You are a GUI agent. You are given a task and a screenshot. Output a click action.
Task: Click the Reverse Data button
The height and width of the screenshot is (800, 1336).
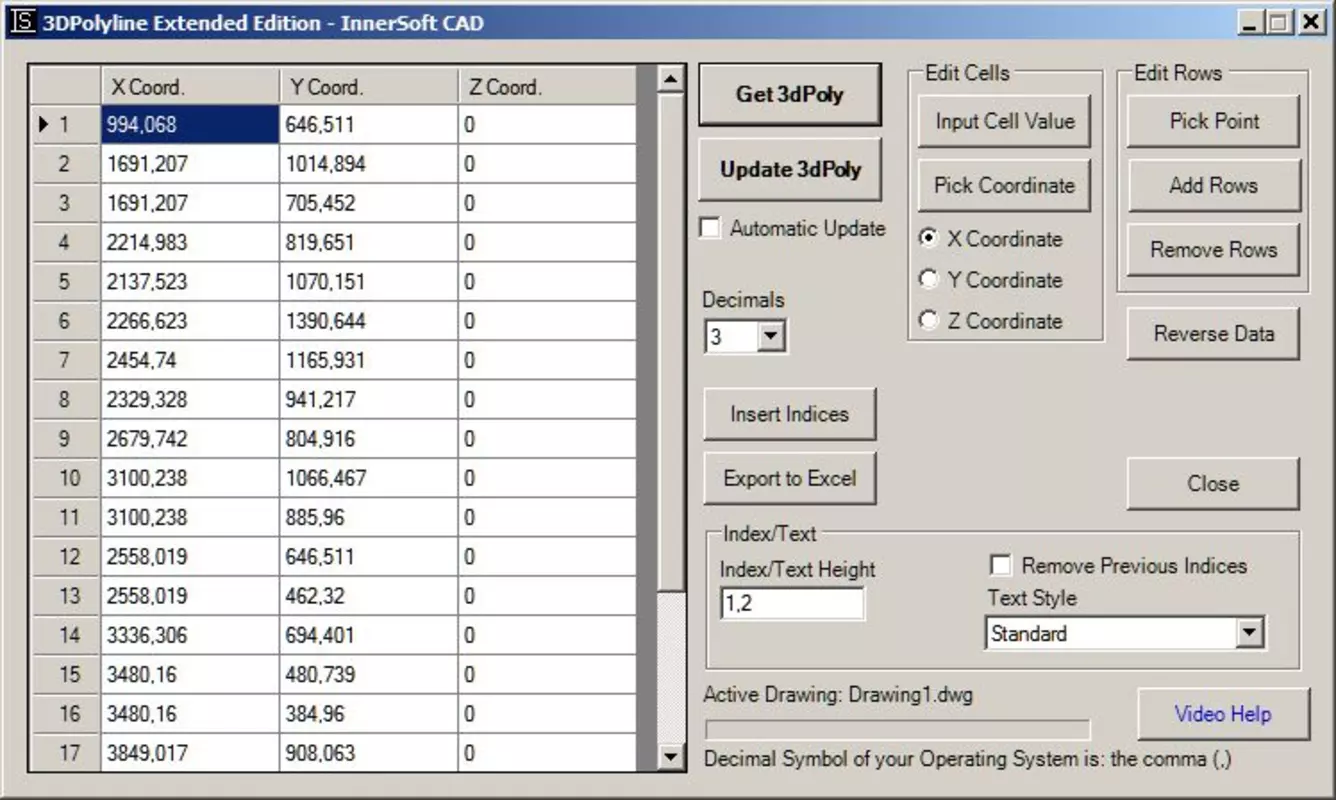(x=1214, y=333)
